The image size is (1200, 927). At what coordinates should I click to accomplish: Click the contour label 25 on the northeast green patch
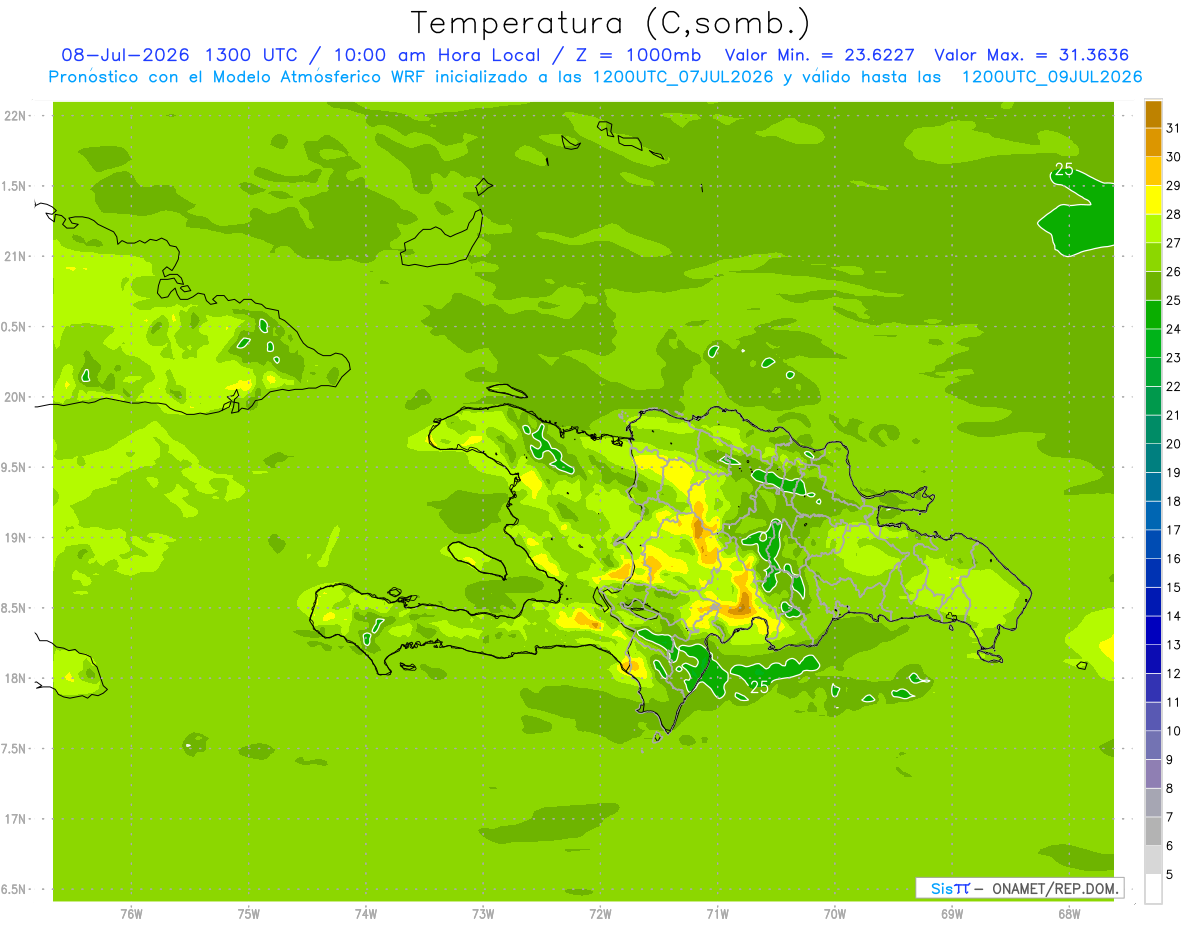pyautogui.click(x=1064, y=170)
